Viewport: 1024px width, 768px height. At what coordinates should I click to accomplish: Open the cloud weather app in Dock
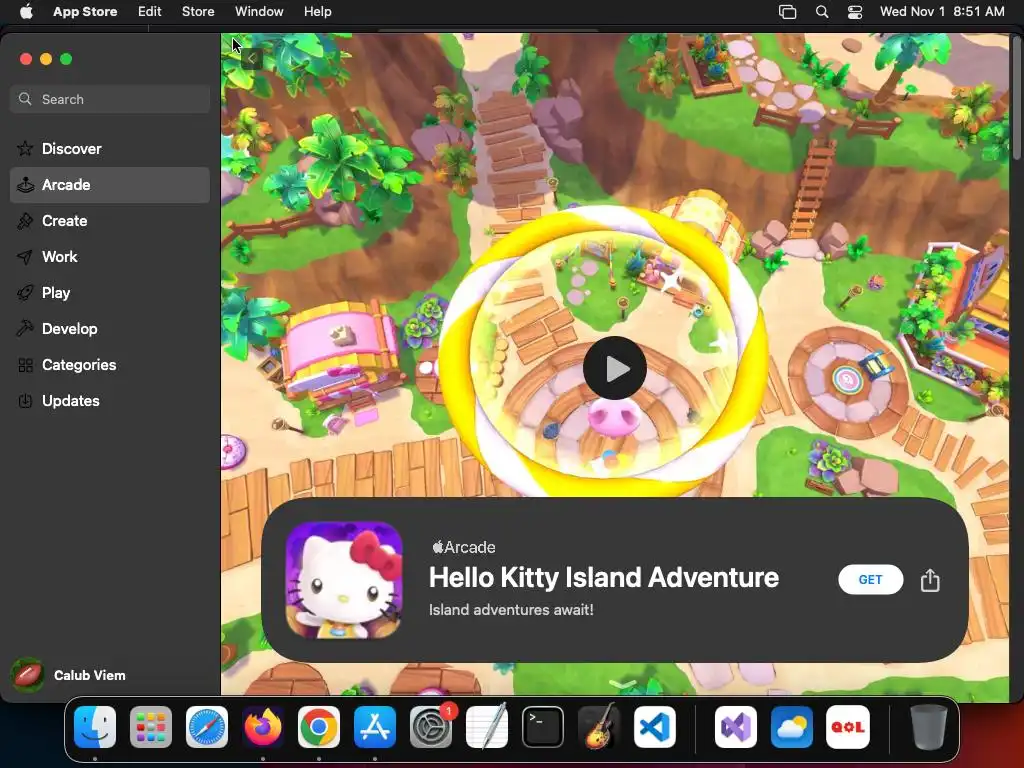pyautogui.click(x=792, y=727)
